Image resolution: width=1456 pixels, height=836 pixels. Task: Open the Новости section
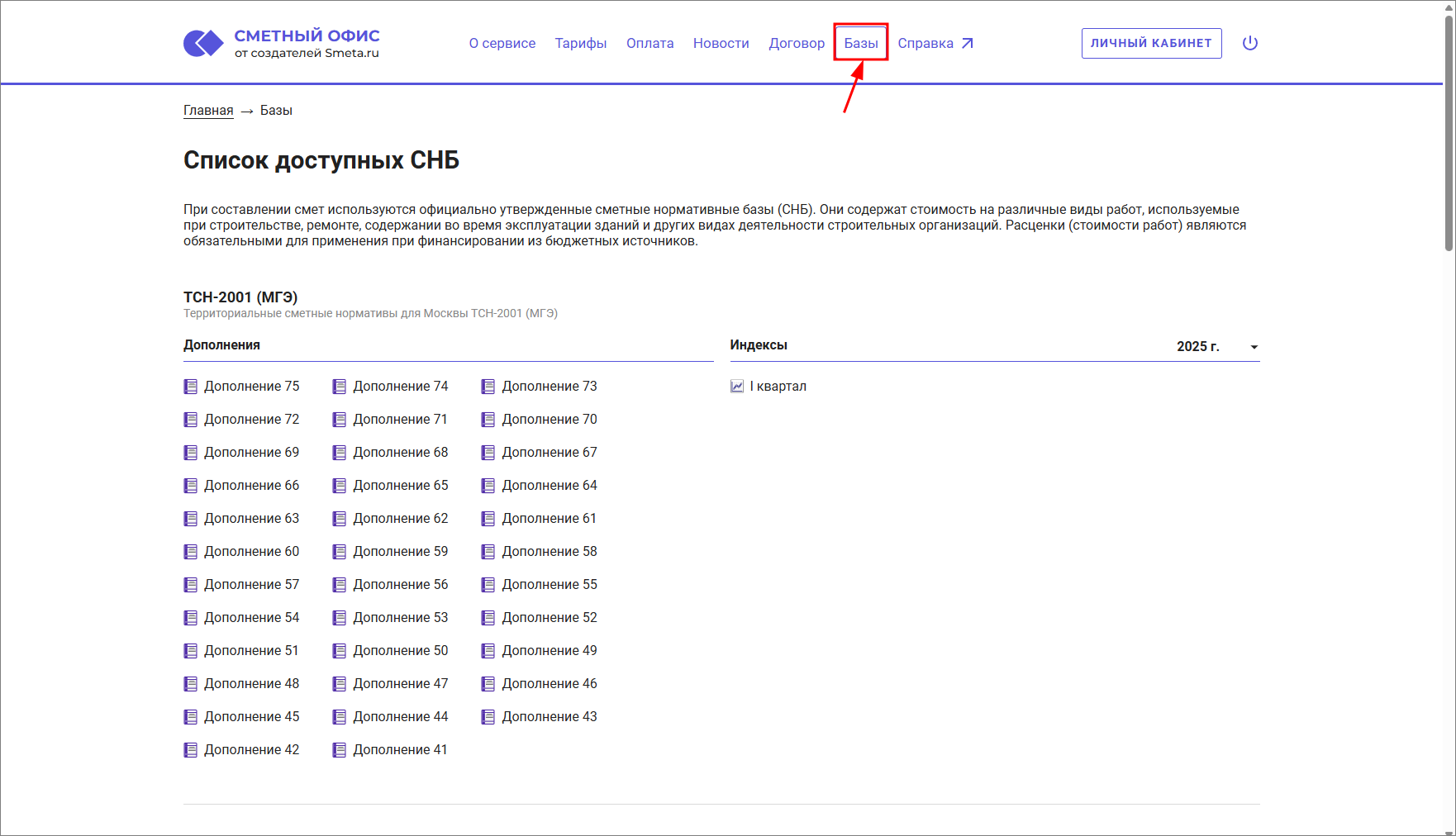(721, 43)
